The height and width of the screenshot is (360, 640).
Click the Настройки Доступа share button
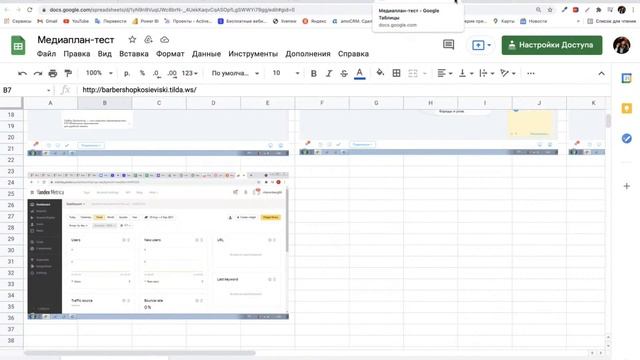(552, 45)
